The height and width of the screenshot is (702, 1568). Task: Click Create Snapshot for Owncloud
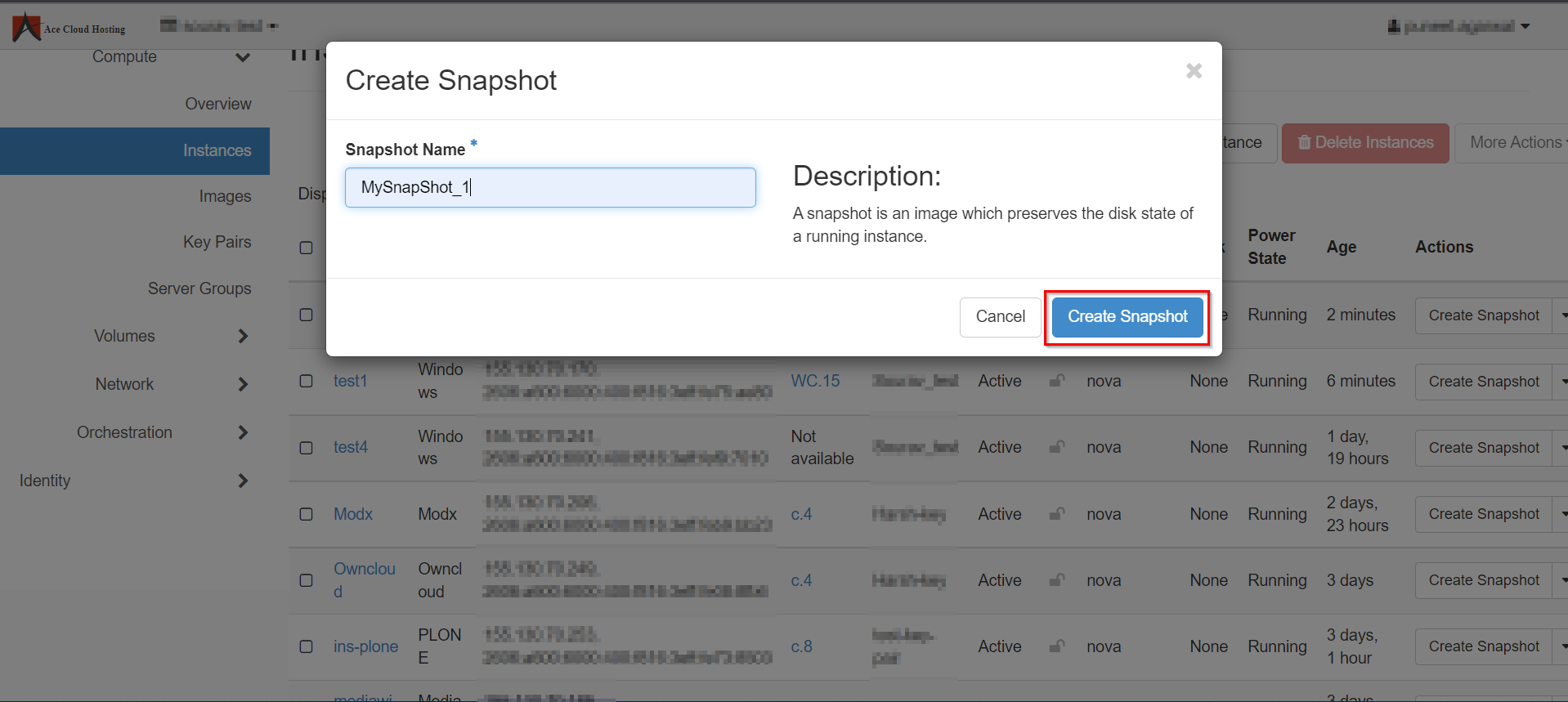(x=1483, y=580)
